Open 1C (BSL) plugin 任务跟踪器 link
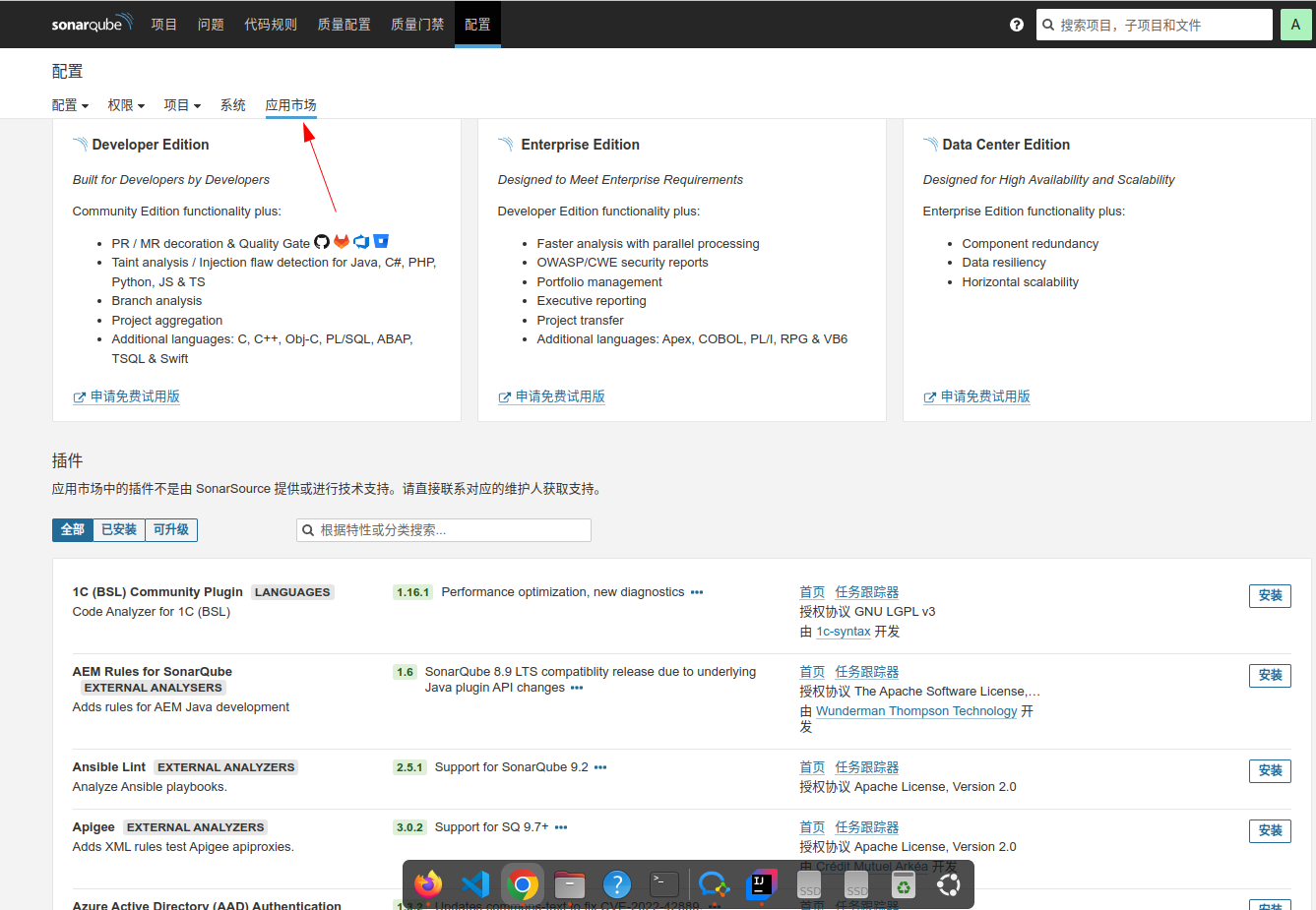The image size is (1316, 910). pyautogui.click(x=867, y=592)
